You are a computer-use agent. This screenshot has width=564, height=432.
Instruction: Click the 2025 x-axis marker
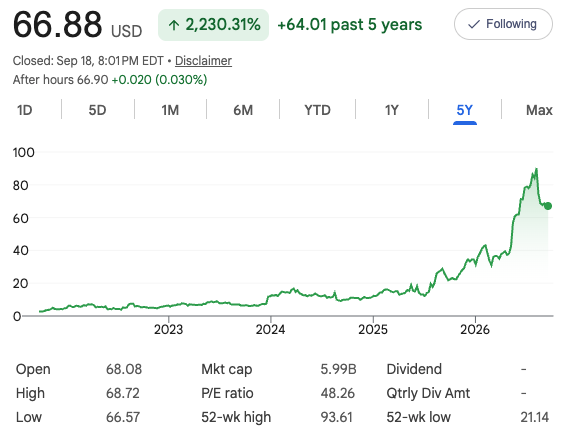click(373, 329)
